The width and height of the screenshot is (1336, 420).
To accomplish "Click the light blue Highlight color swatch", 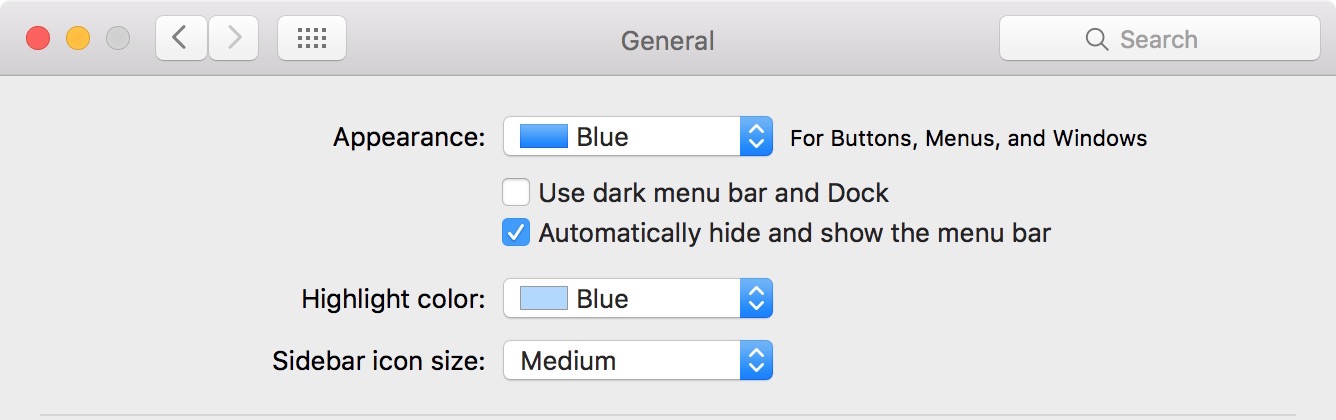I will point(544,298).
